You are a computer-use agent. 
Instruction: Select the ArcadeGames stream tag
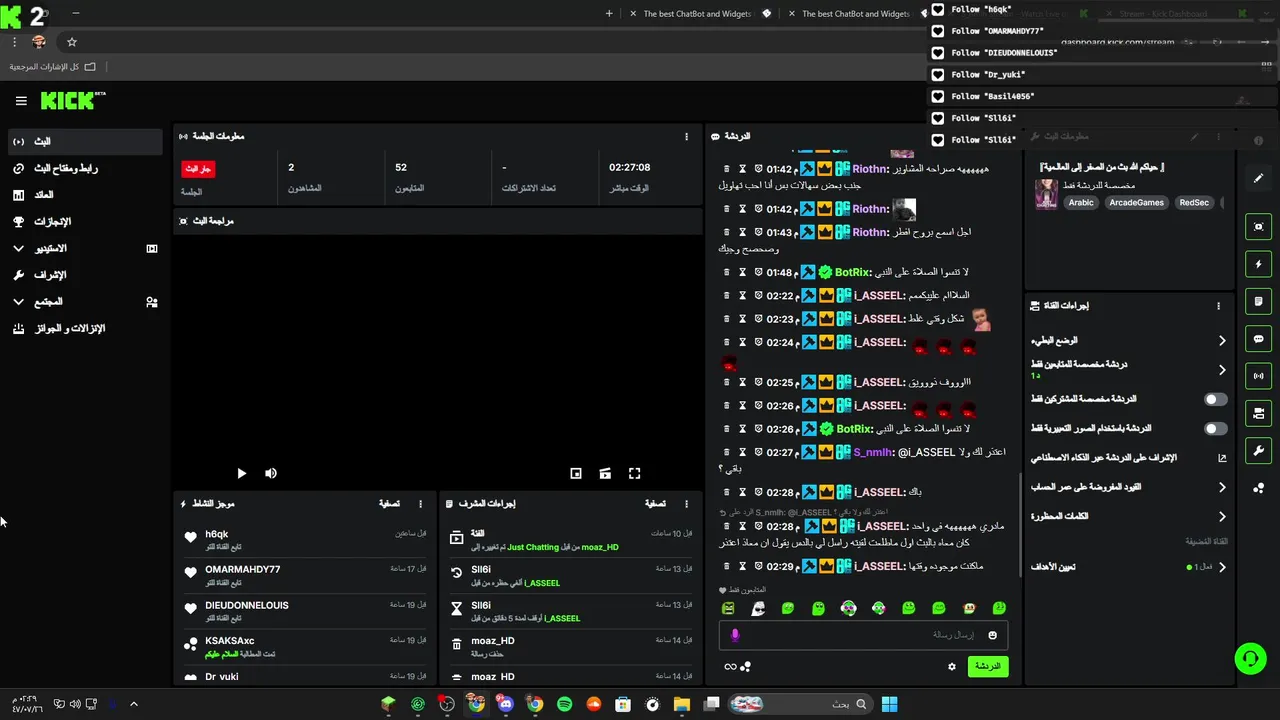coord(1137,202)
